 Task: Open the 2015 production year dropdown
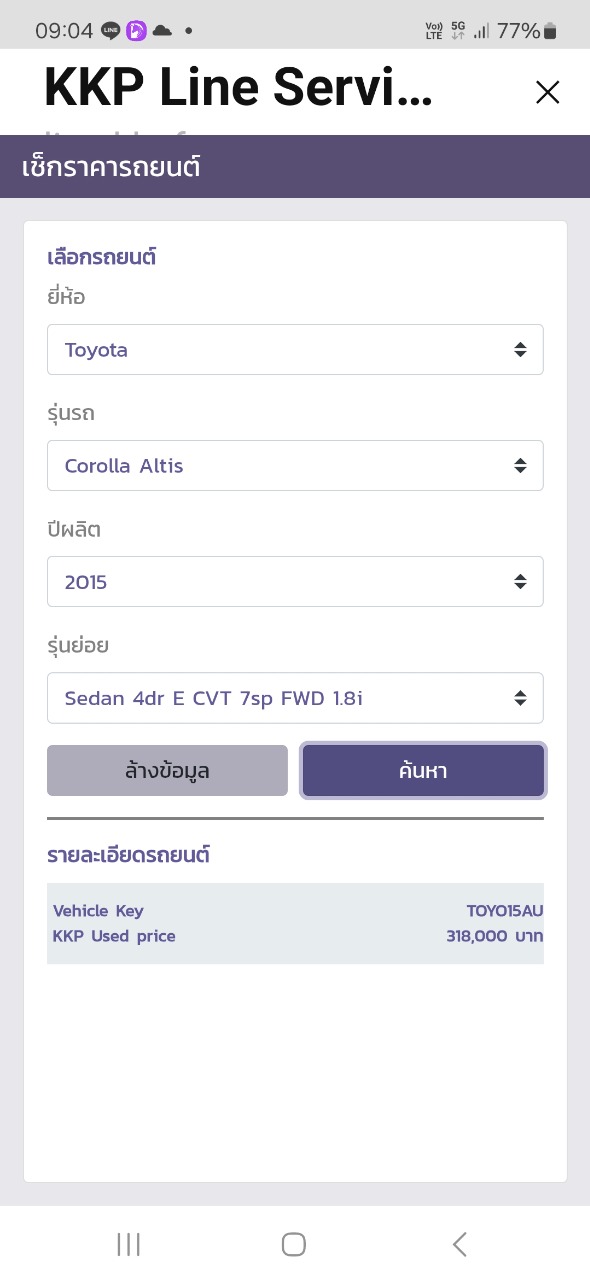(295, 582)
